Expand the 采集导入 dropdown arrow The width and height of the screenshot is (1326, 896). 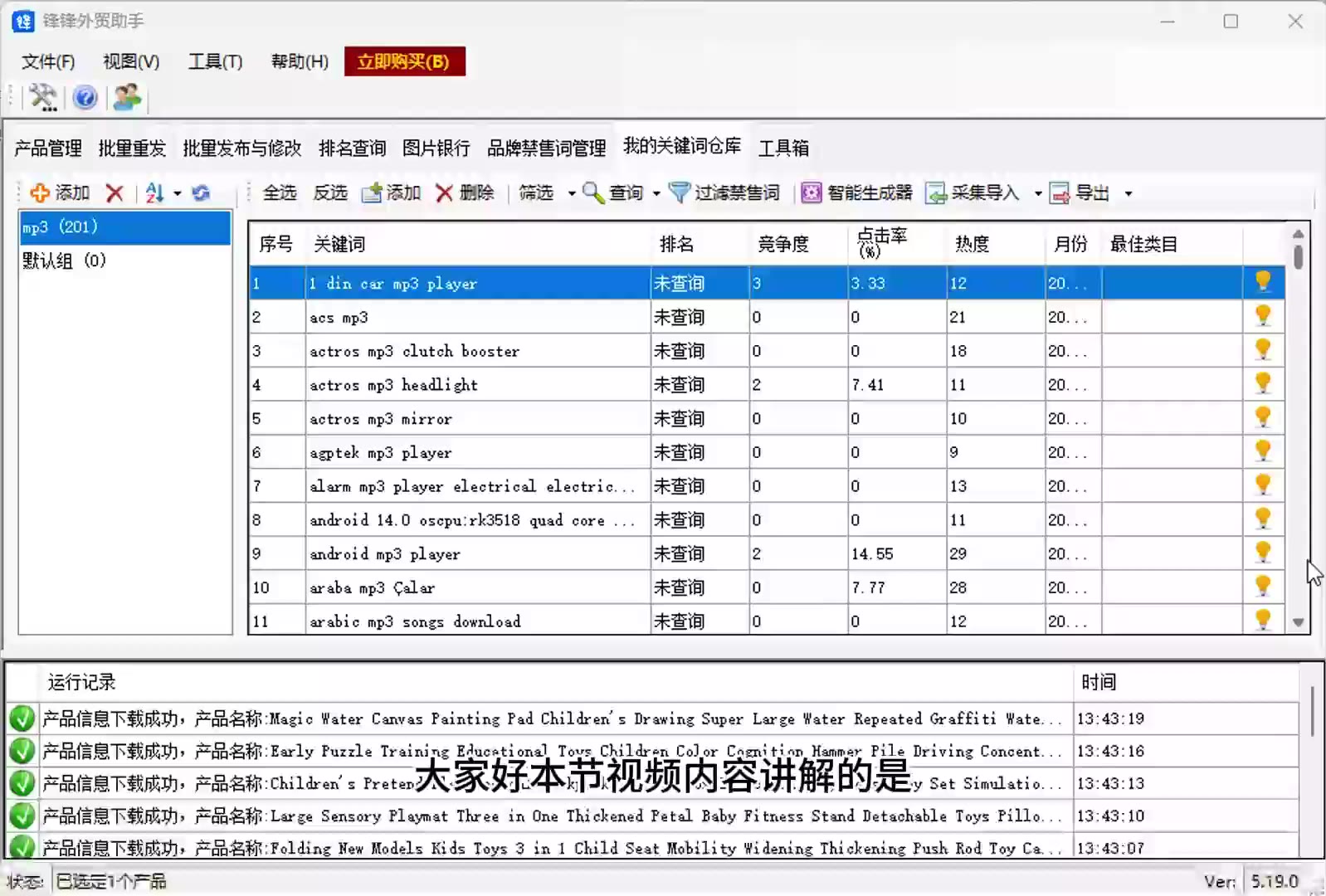pos(1037,194)
